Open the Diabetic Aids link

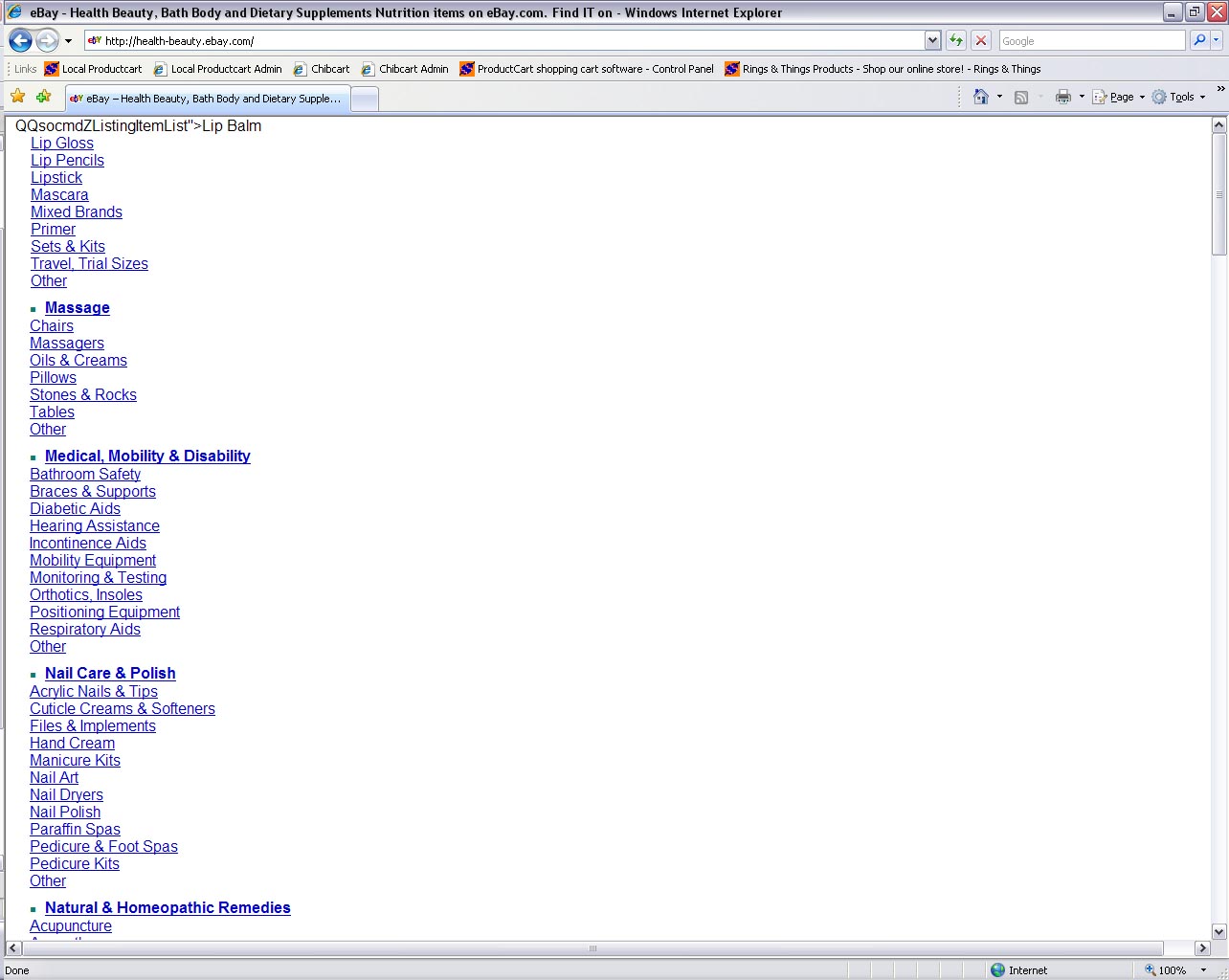[75, 509]
